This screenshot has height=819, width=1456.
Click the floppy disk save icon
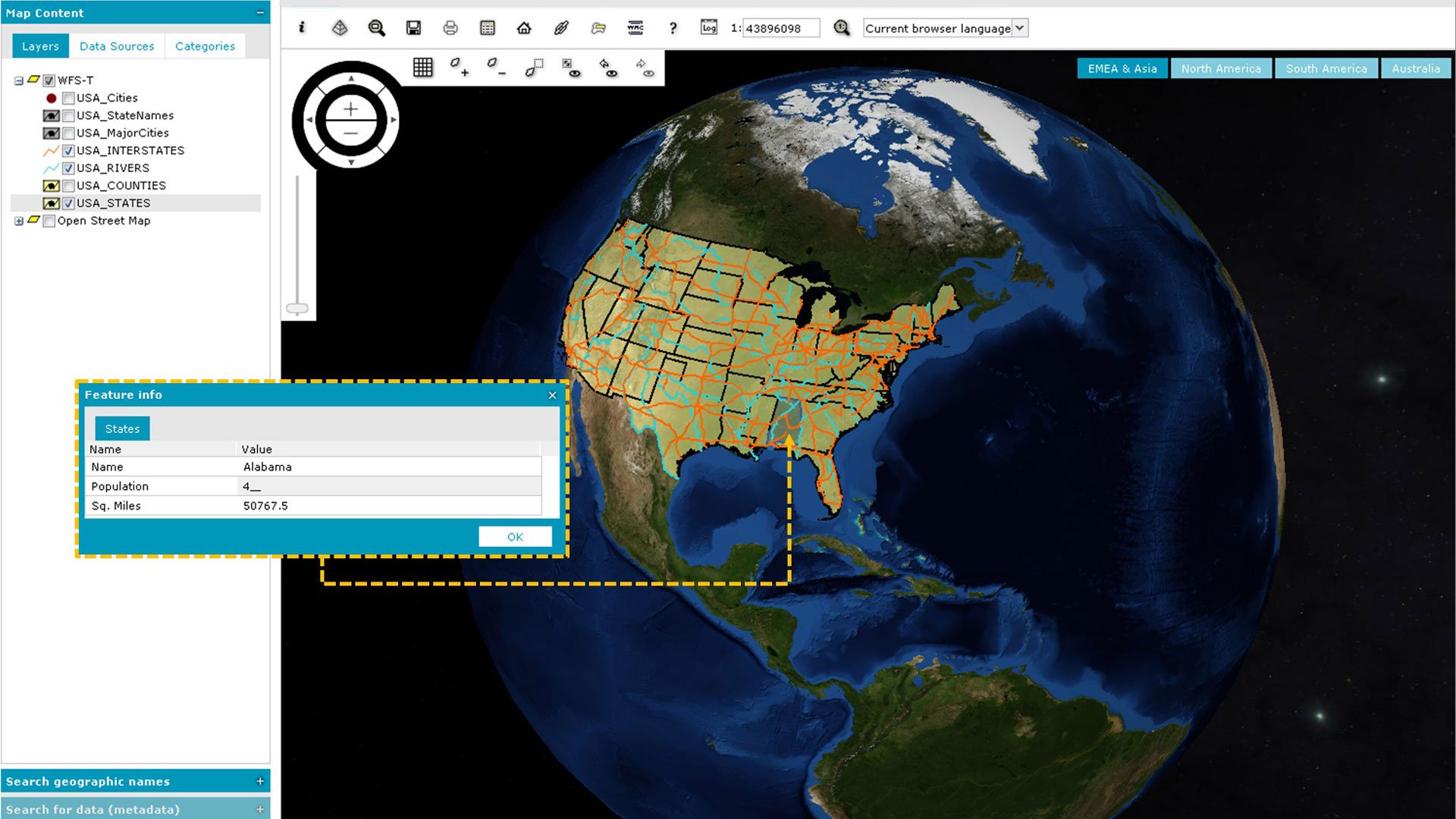(x=413, y=28)
